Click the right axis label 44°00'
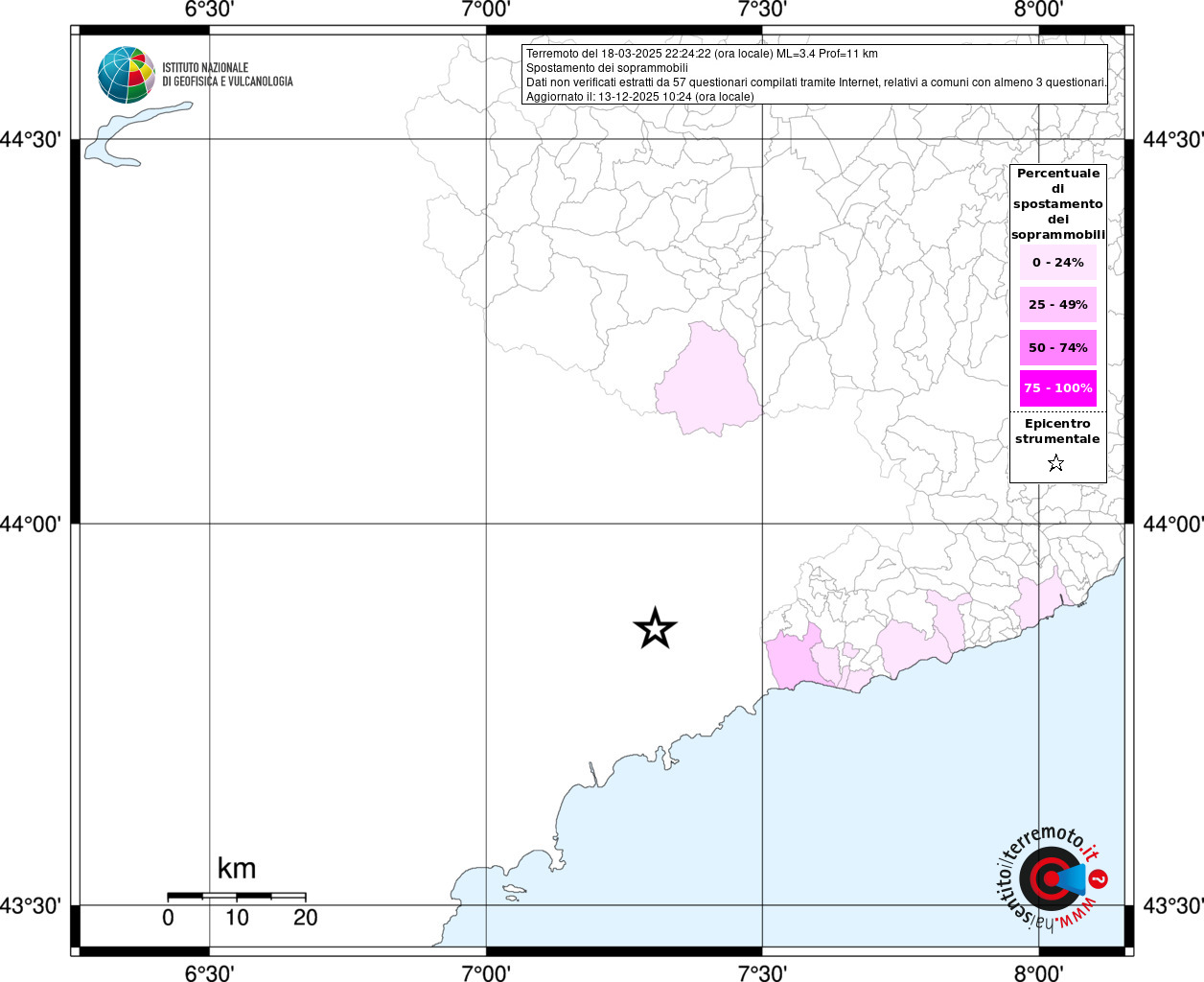 pyautogui.click(x=1173, y=525)
